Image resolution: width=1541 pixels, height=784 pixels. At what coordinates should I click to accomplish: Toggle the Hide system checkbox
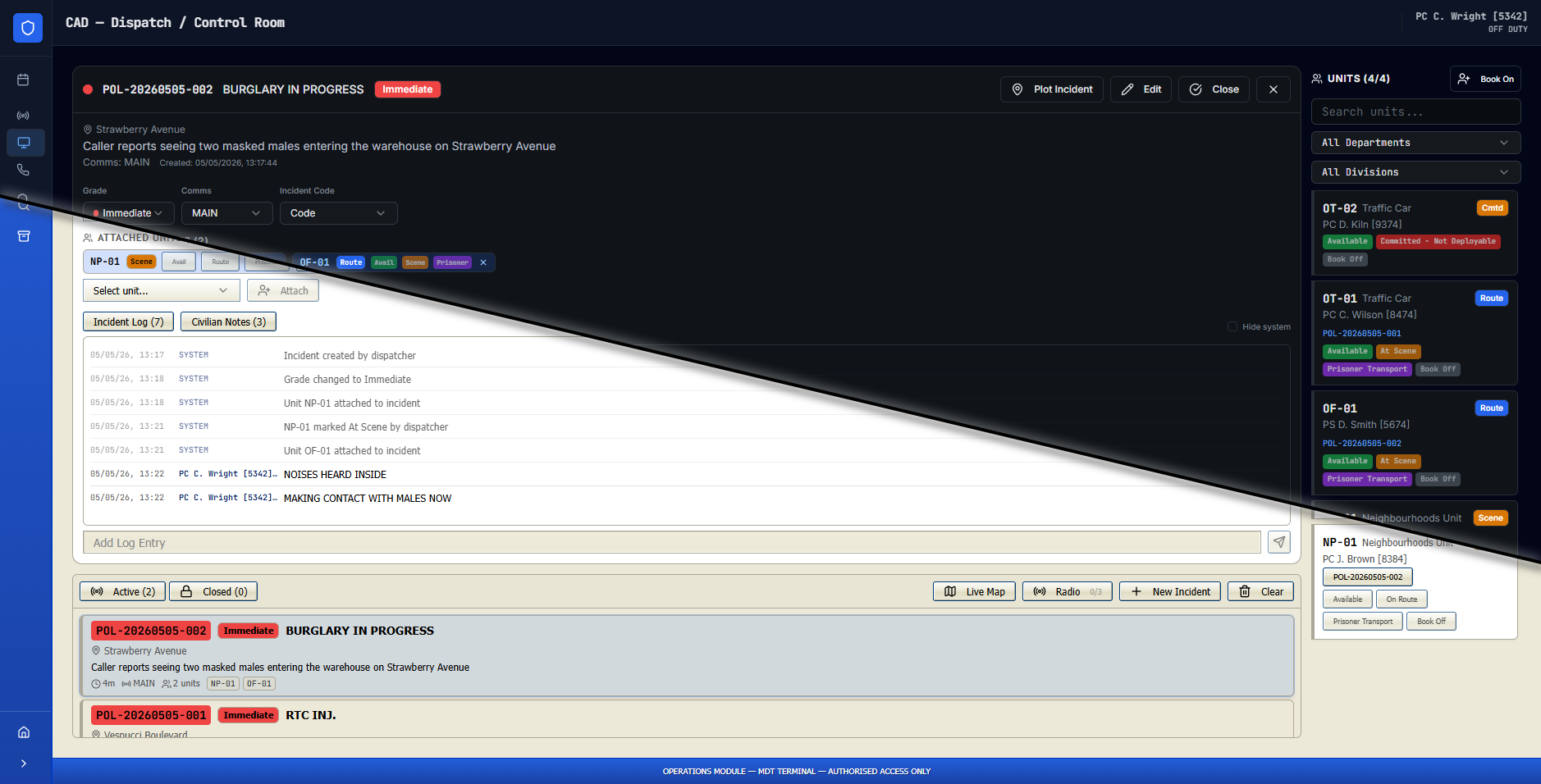tap(1232, 326)
